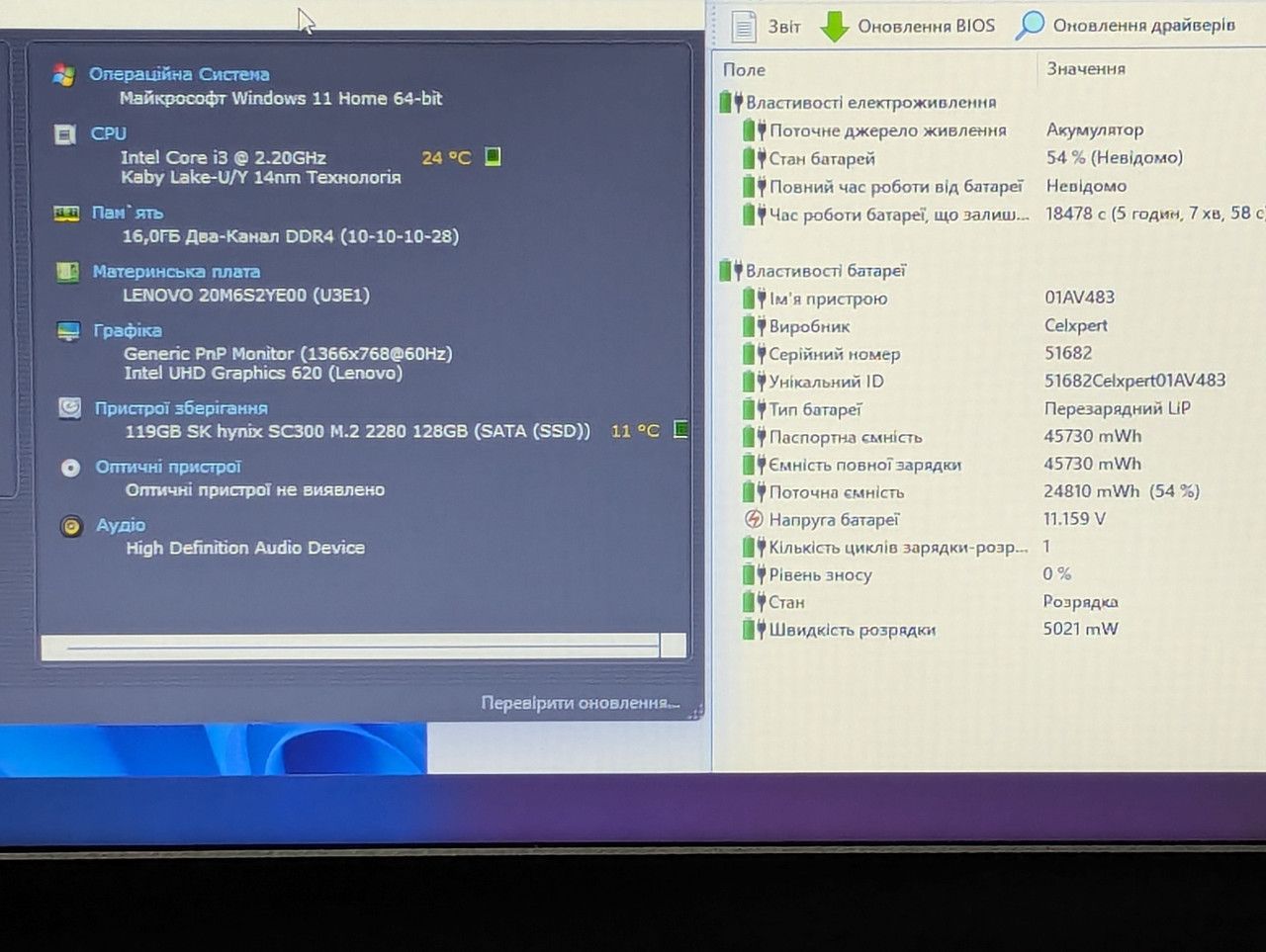Open the Операційна Система section link

(179, 74)
